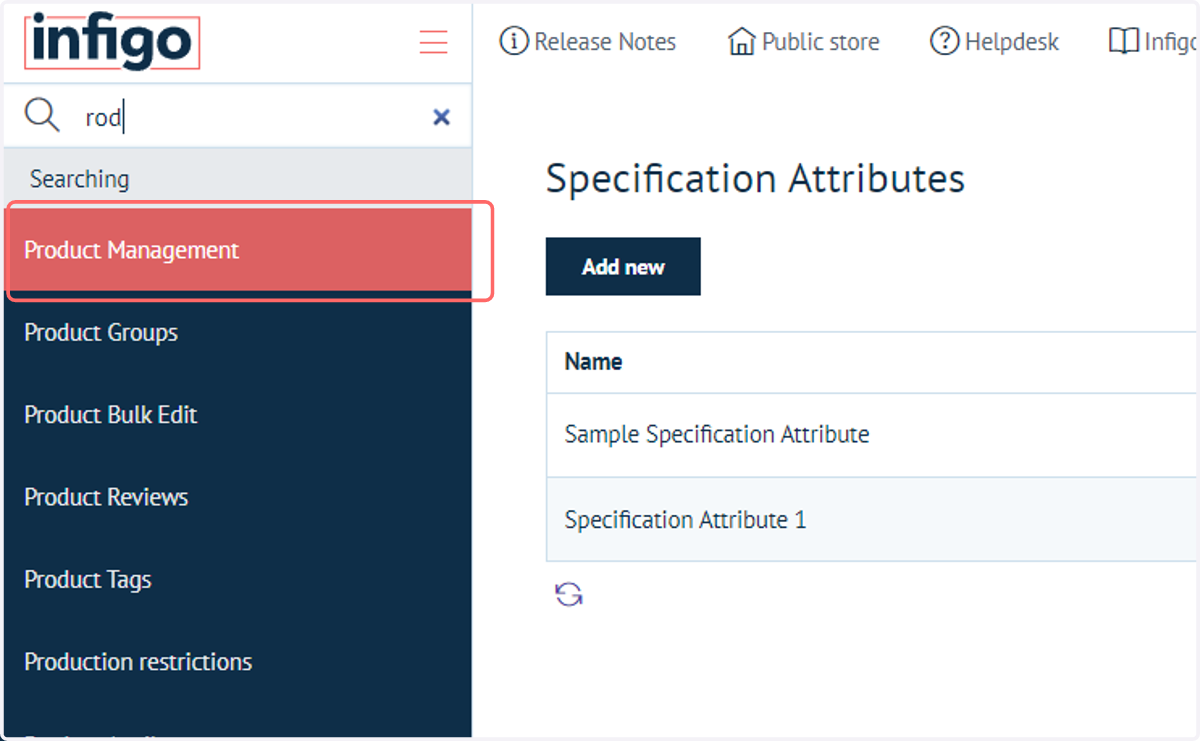
Task: Toggle the hamburger menu icon
Action: click(433, 42)
